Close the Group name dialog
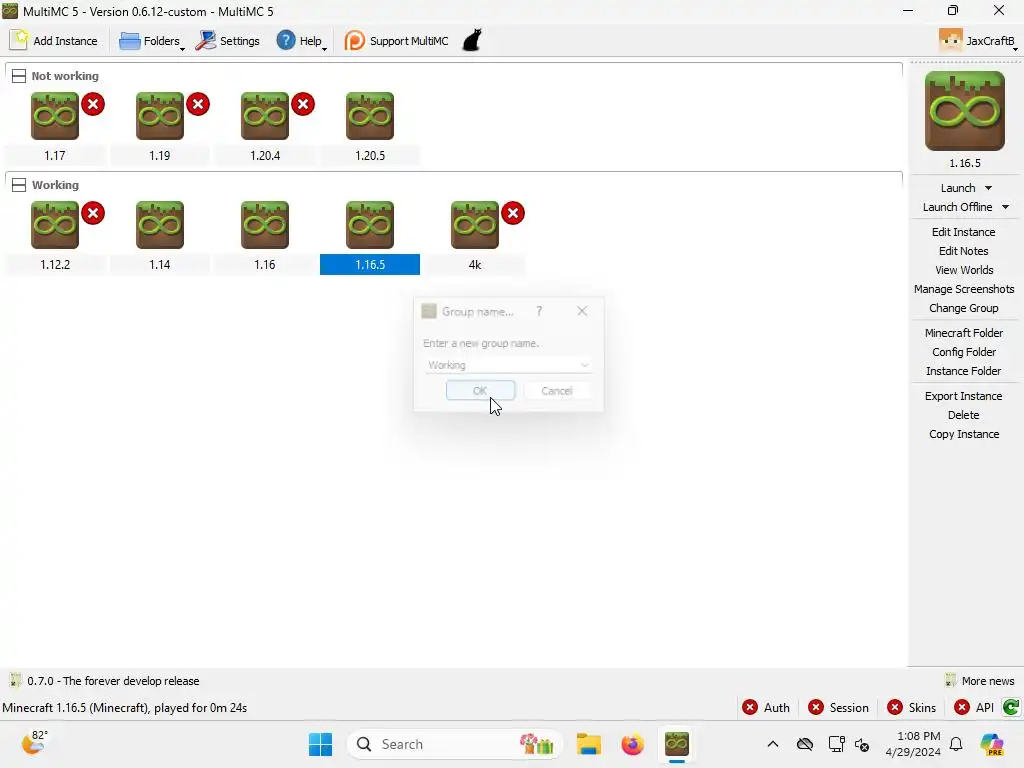The image size is (1024, 768). click(x=582, y=312)
